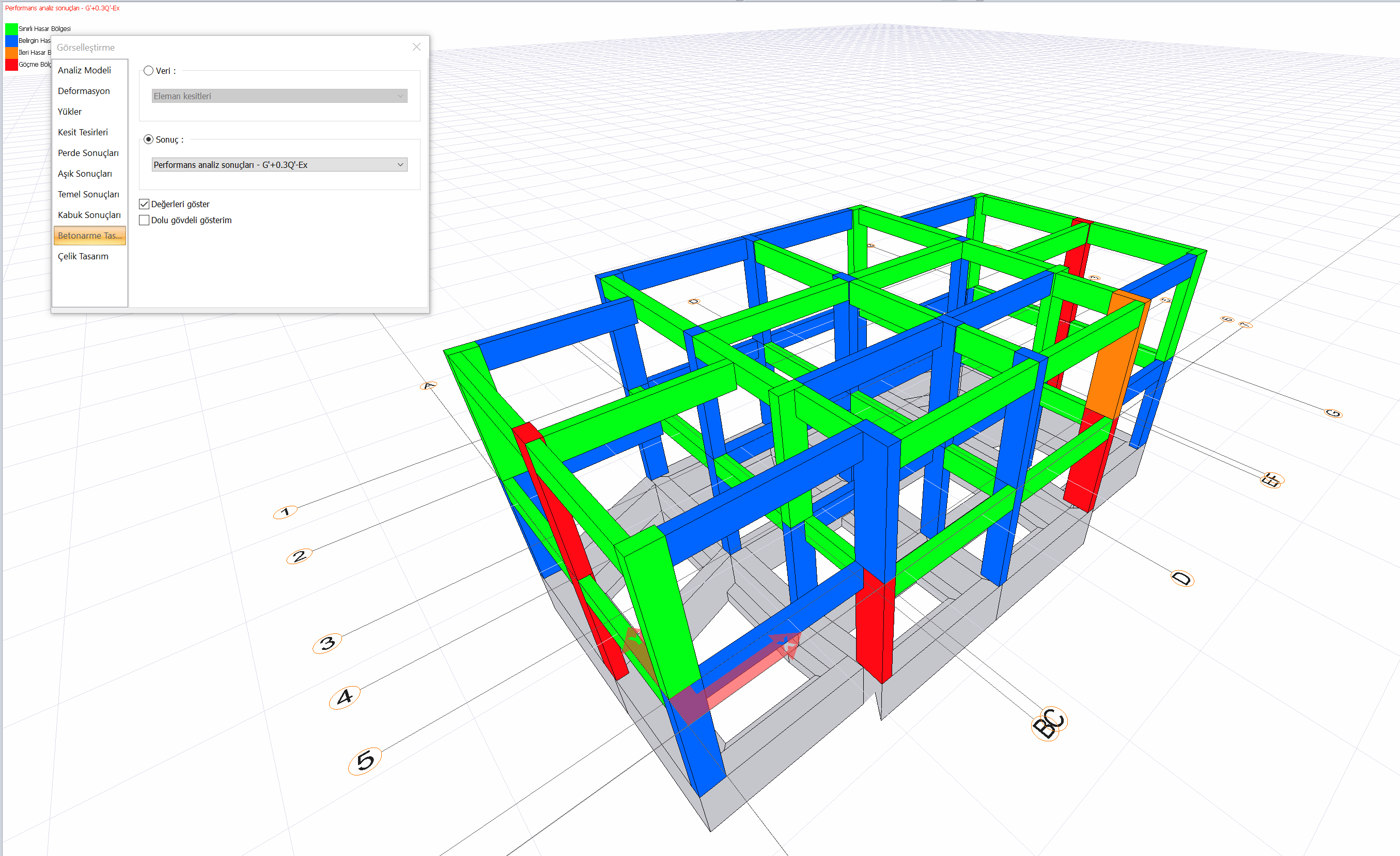Image resolution: width=1400 pixels, height=856 pixels.
Task: Click the Eleman kesitleri combo box
Action: (279, 96)
